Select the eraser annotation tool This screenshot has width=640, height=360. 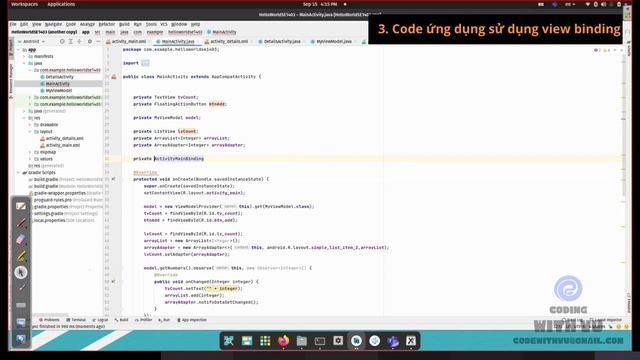tap(21, 239)
